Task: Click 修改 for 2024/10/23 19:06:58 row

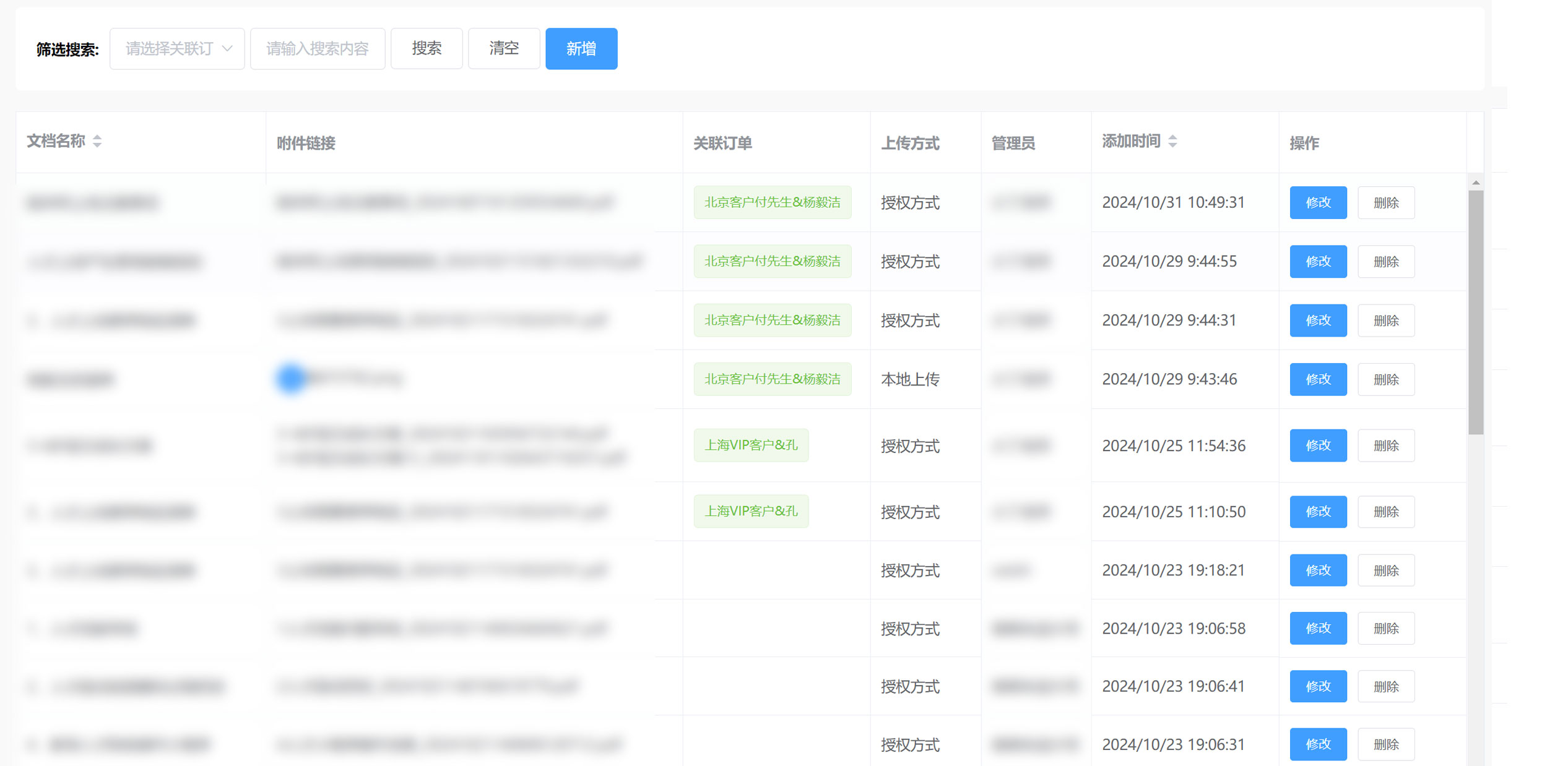Action: [1318, 629]
